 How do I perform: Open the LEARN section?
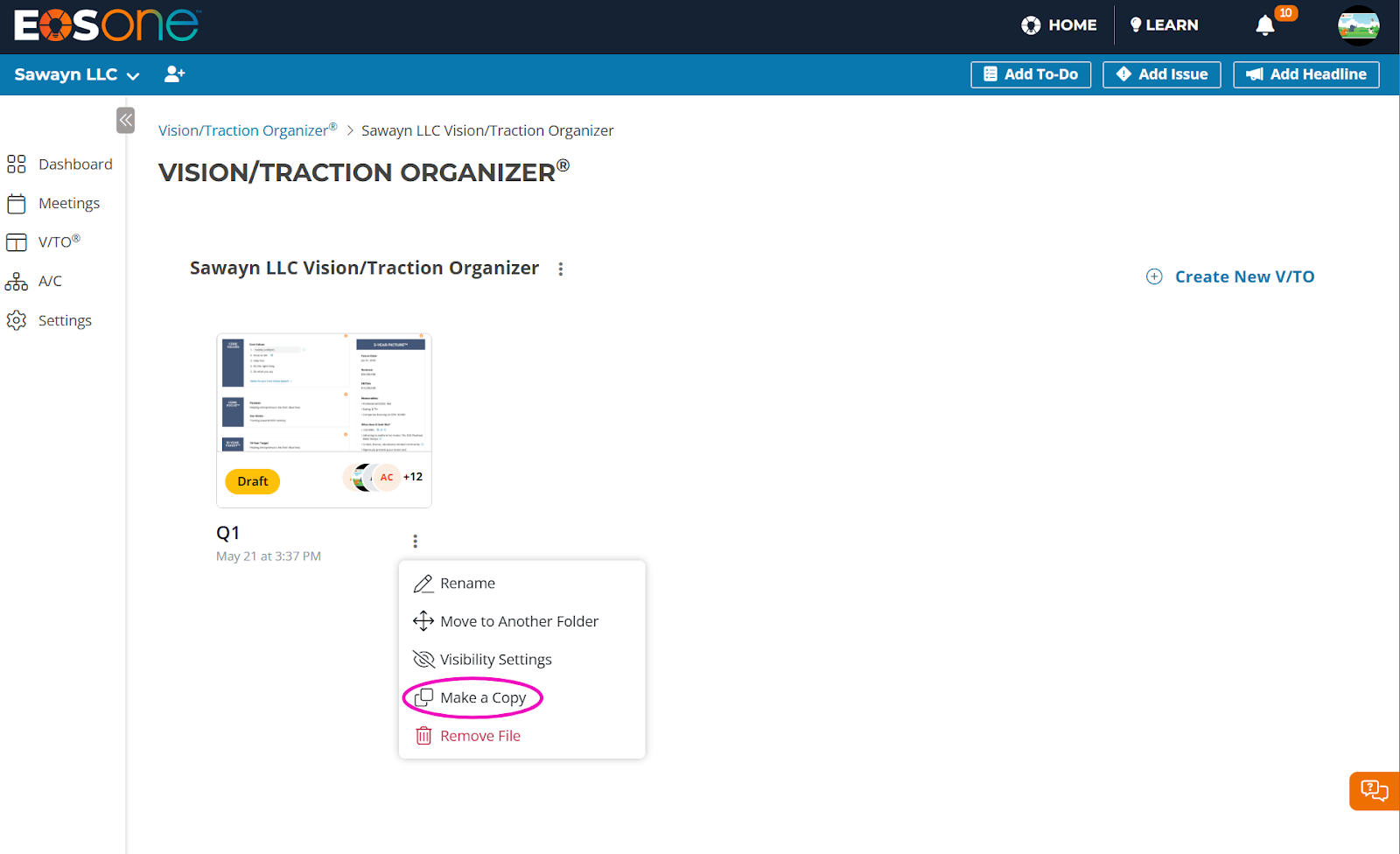[x=1164, y=25]
